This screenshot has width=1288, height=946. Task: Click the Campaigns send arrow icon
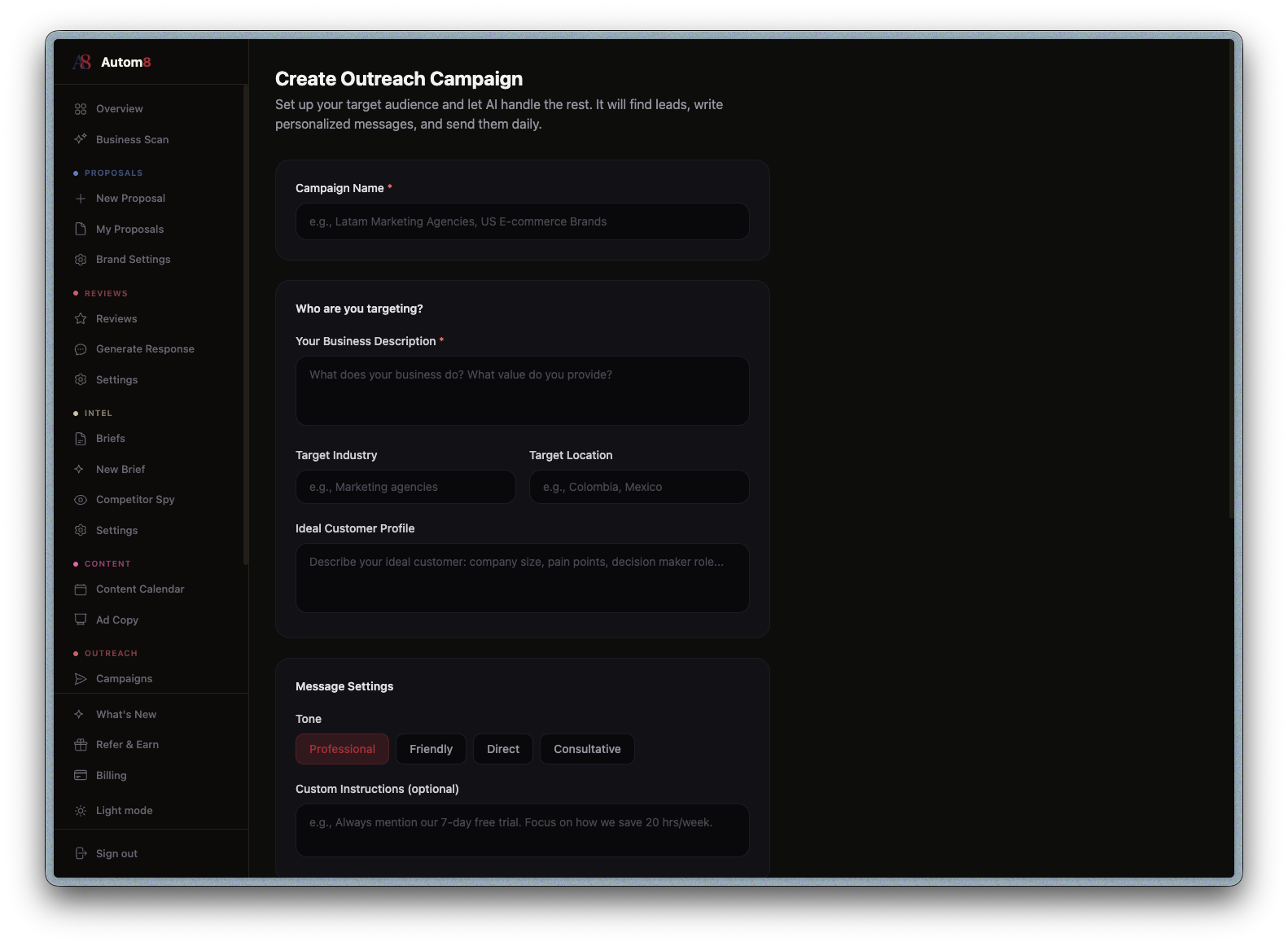coord(81,679)
